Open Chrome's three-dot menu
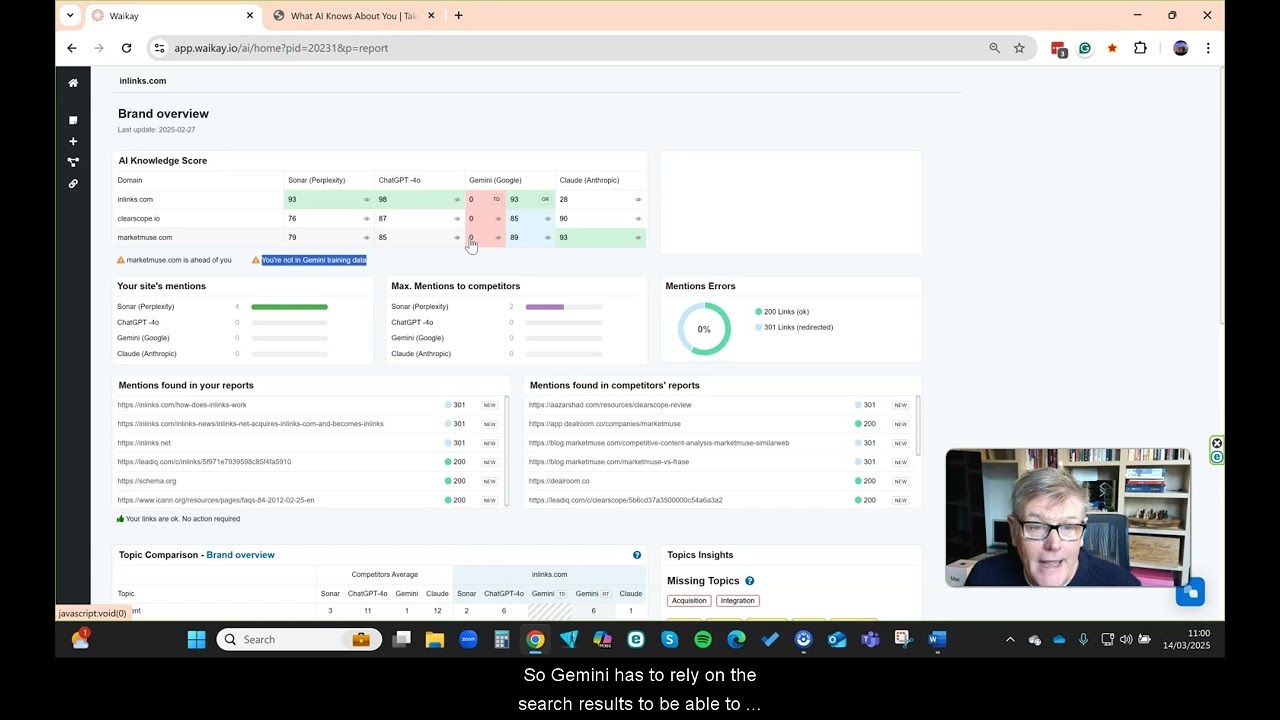This screenshot has width=1280, height=720. tap(1208, 48)
